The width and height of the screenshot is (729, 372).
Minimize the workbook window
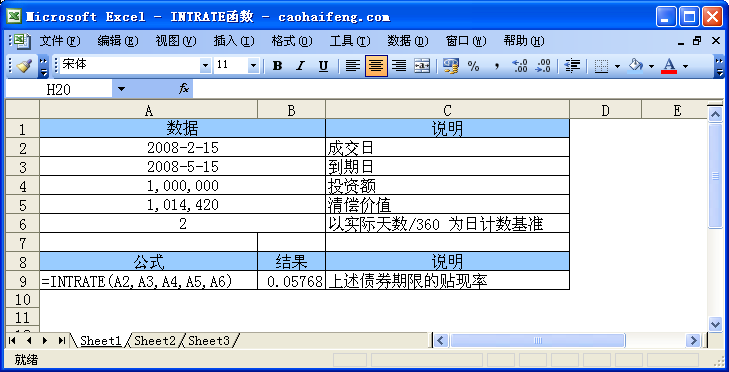coord(681,42)
